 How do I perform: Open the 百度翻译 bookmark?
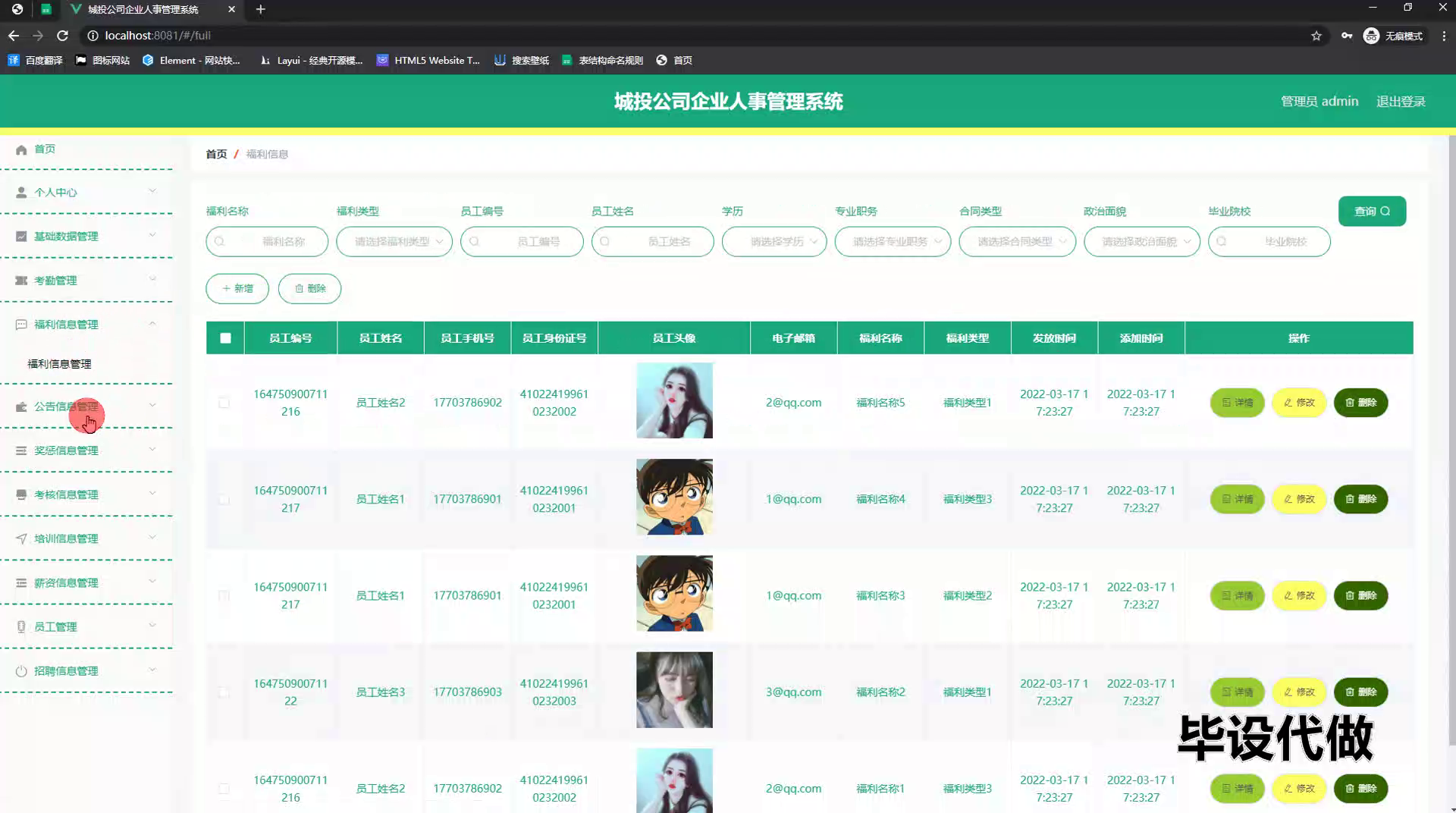[x=35, y=61]
